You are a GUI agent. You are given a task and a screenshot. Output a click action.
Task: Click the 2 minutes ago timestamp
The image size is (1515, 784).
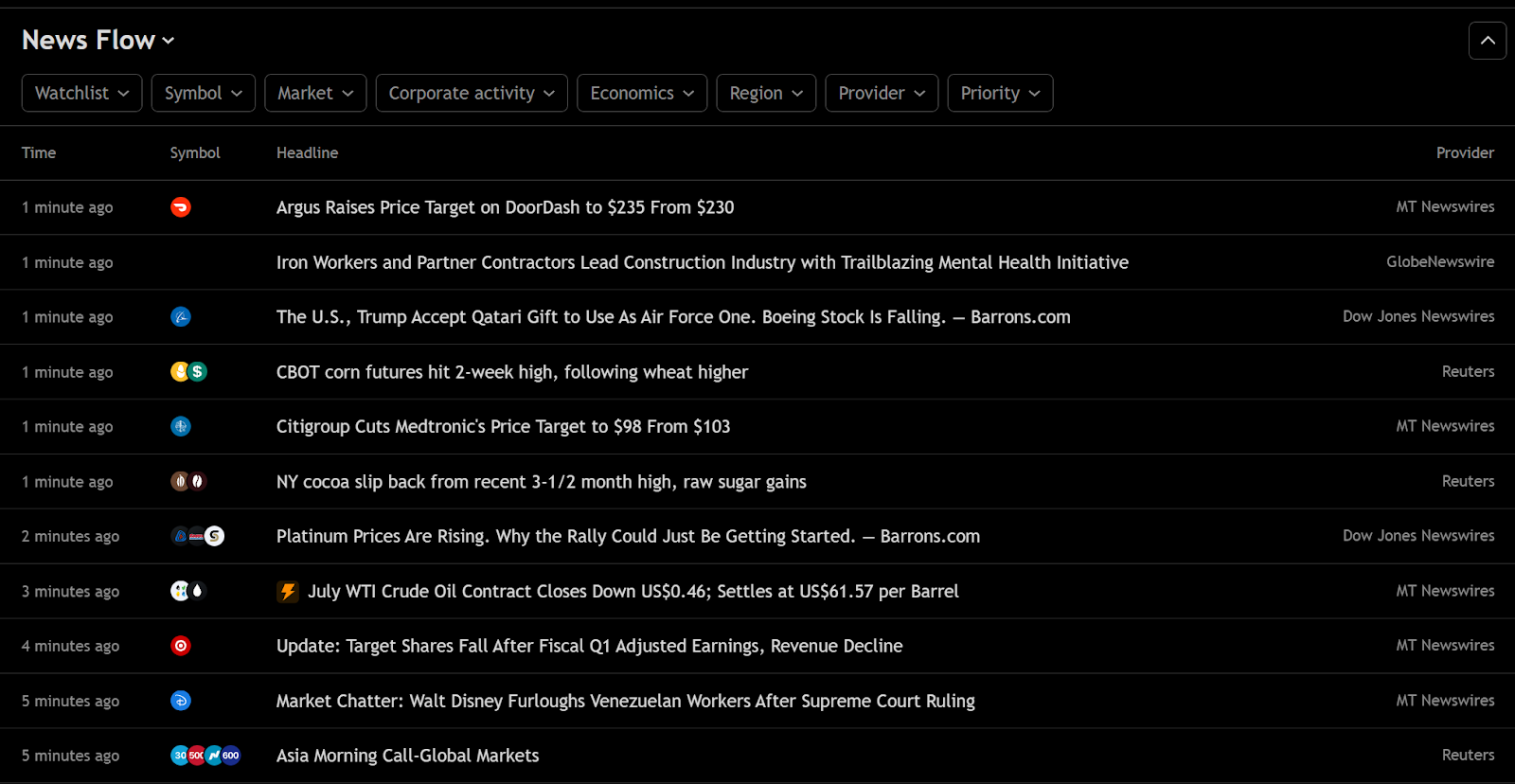pos(71,536)
